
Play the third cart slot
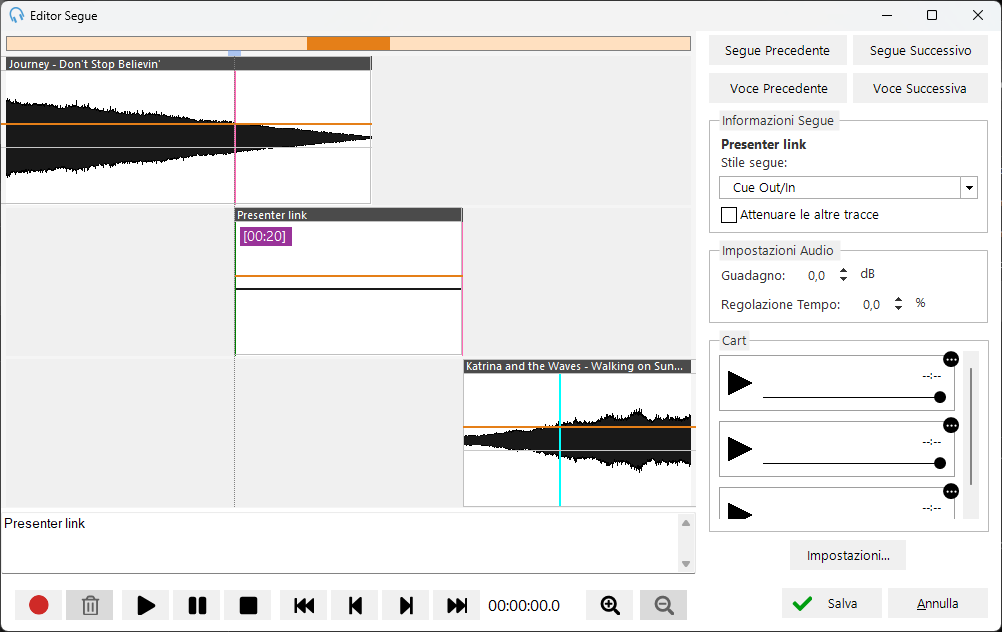(740, 511)
